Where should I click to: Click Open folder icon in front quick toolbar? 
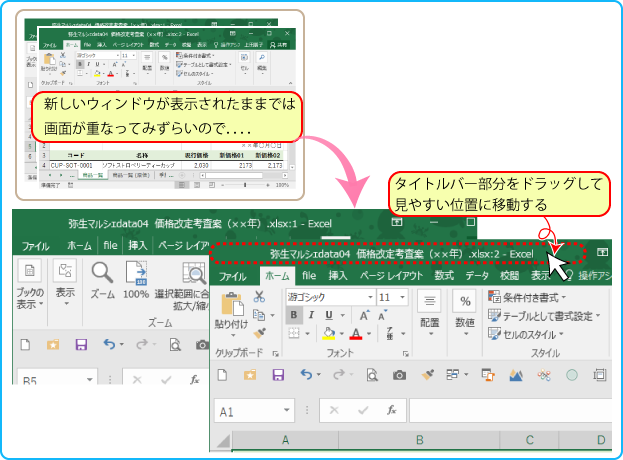tap(250, 375)
